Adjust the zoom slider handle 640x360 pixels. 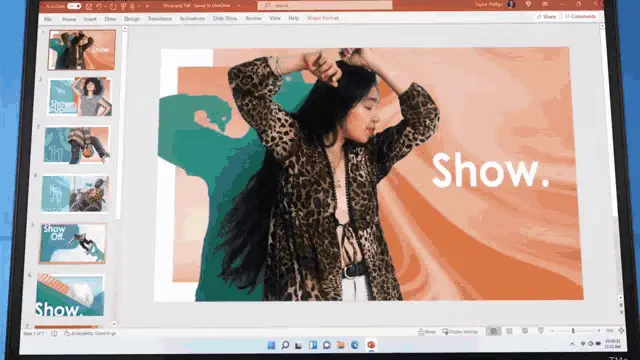click(573, 331)
